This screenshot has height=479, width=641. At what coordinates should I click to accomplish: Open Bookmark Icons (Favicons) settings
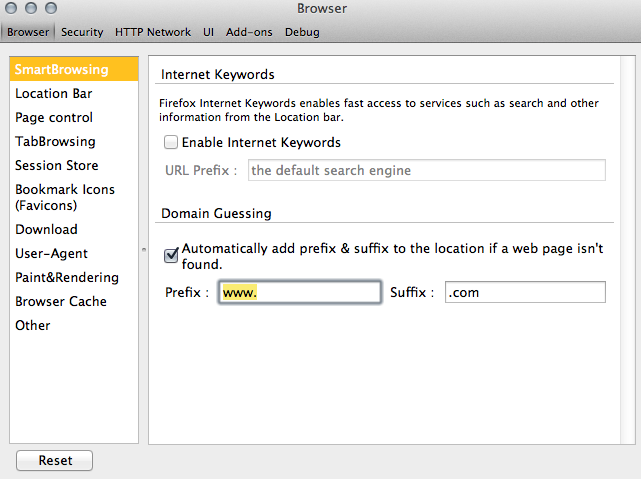(x=64, y=197)
